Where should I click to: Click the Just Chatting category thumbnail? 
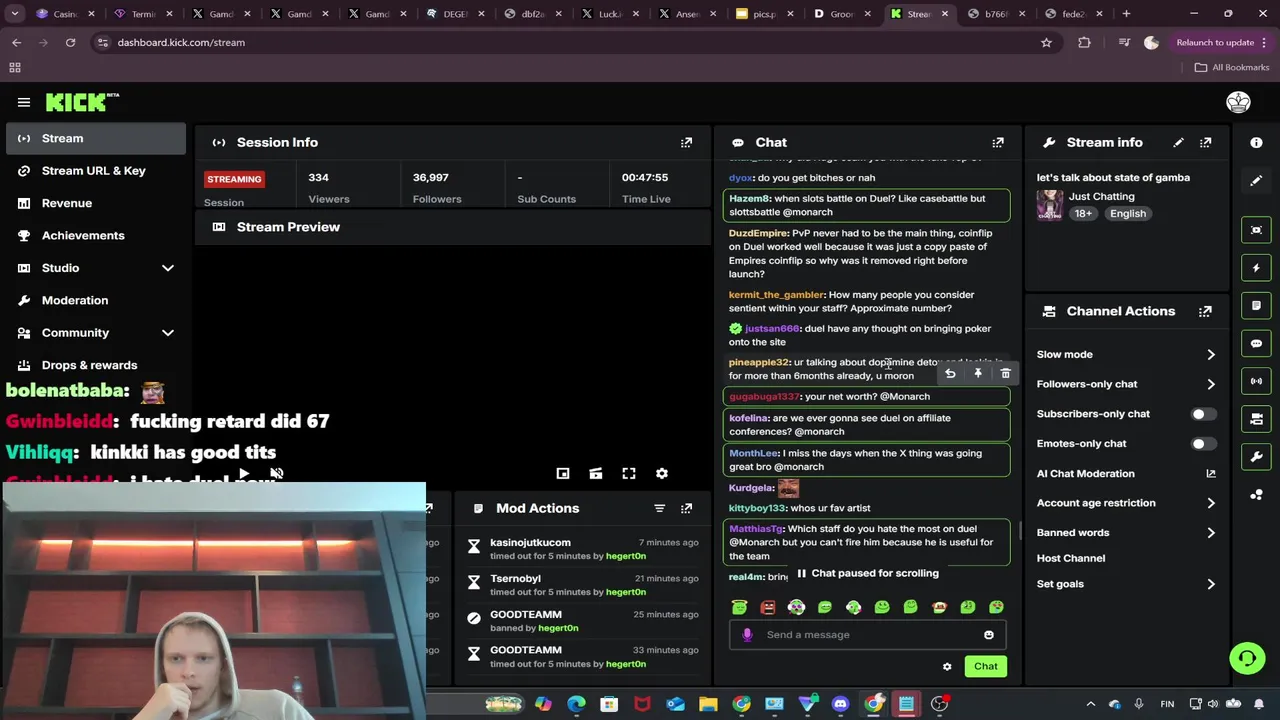pyautogui.click(x=1050, y=205)
